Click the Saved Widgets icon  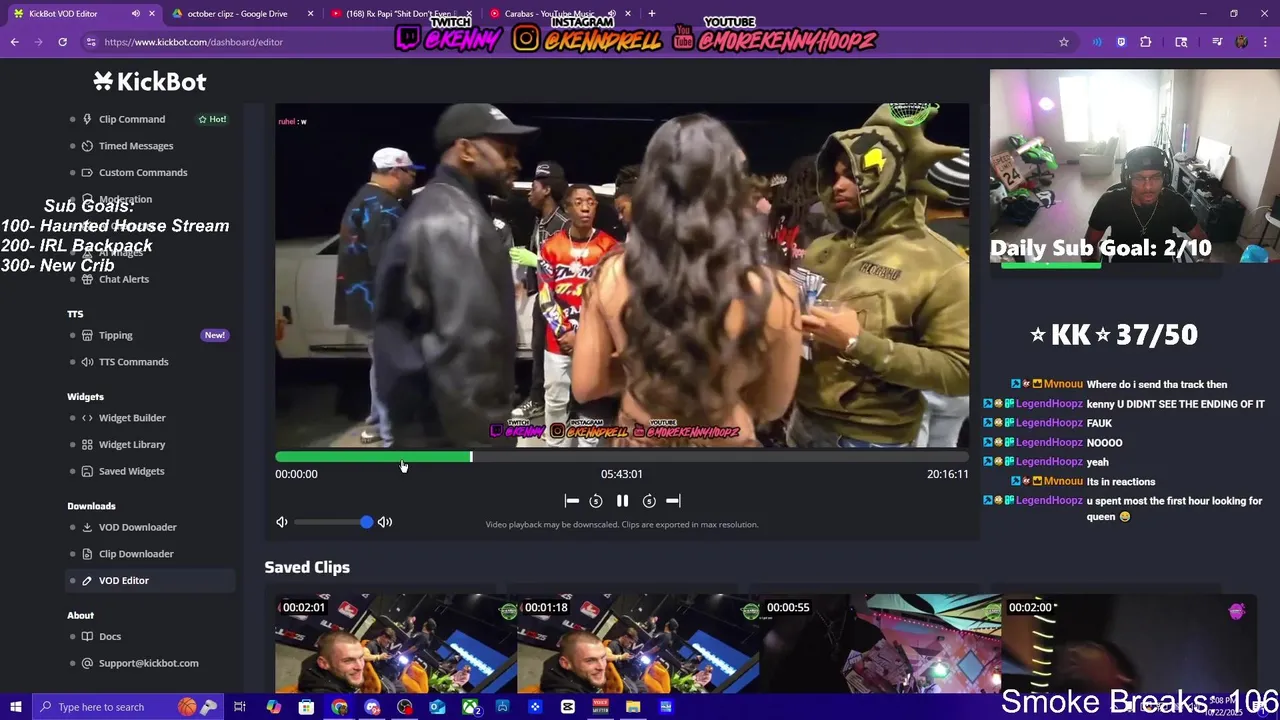click(87, 471)
